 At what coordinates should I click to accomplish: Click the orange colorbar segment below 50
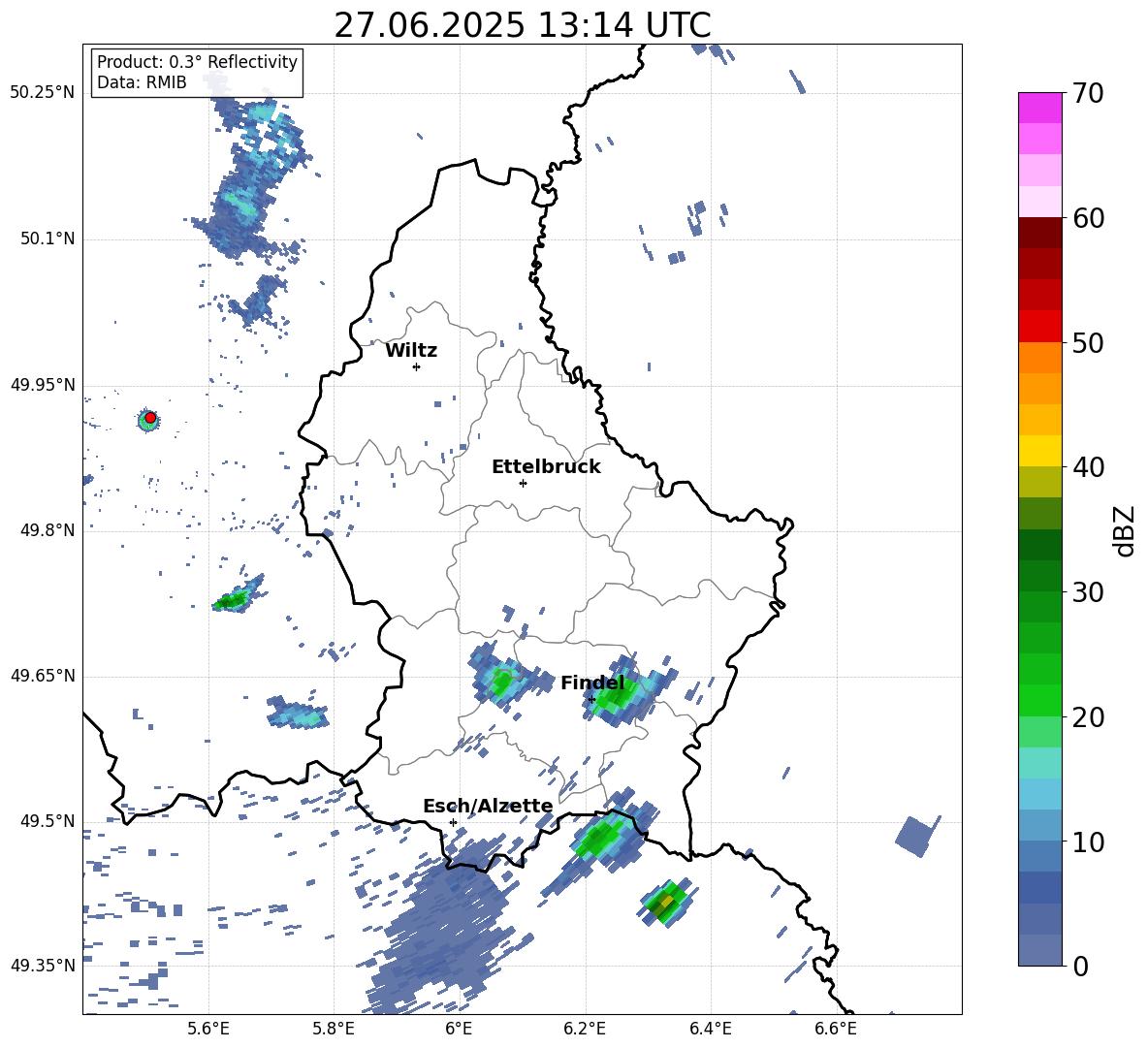coord(1039,357)
